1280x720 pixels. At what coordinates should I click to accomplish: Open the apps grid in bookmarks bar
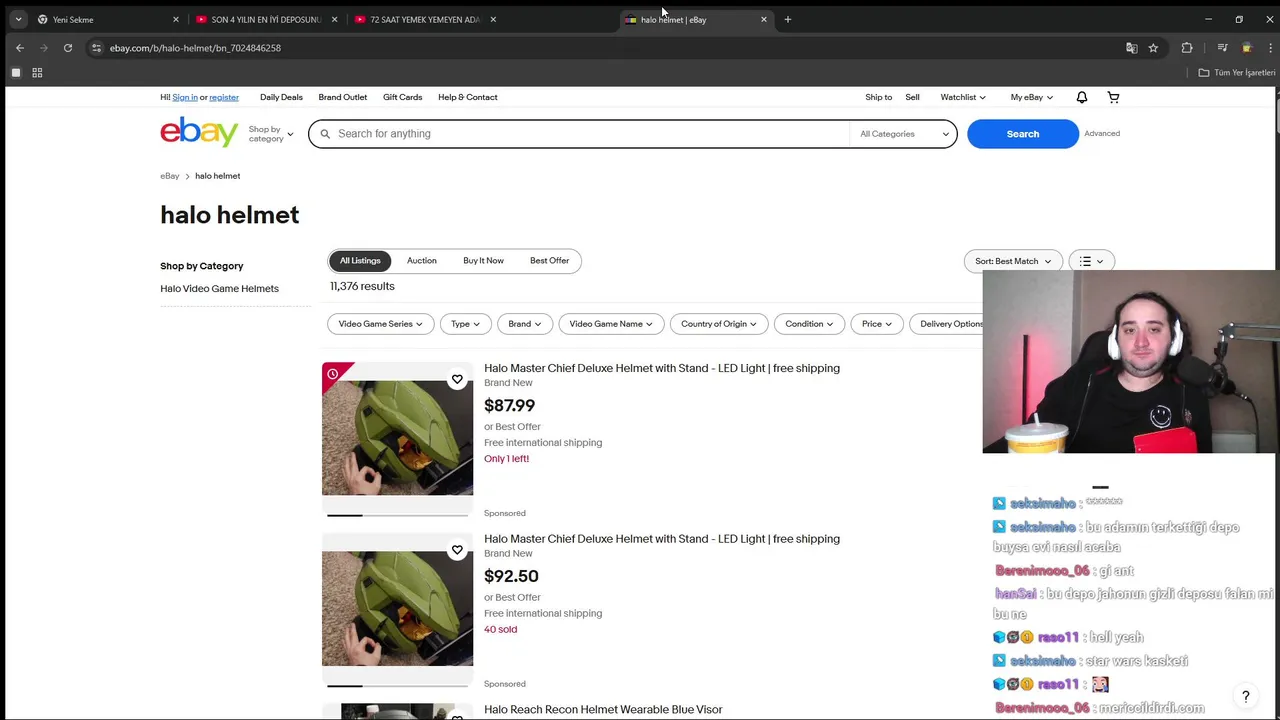pyautogui.click(x=37, y=73)
